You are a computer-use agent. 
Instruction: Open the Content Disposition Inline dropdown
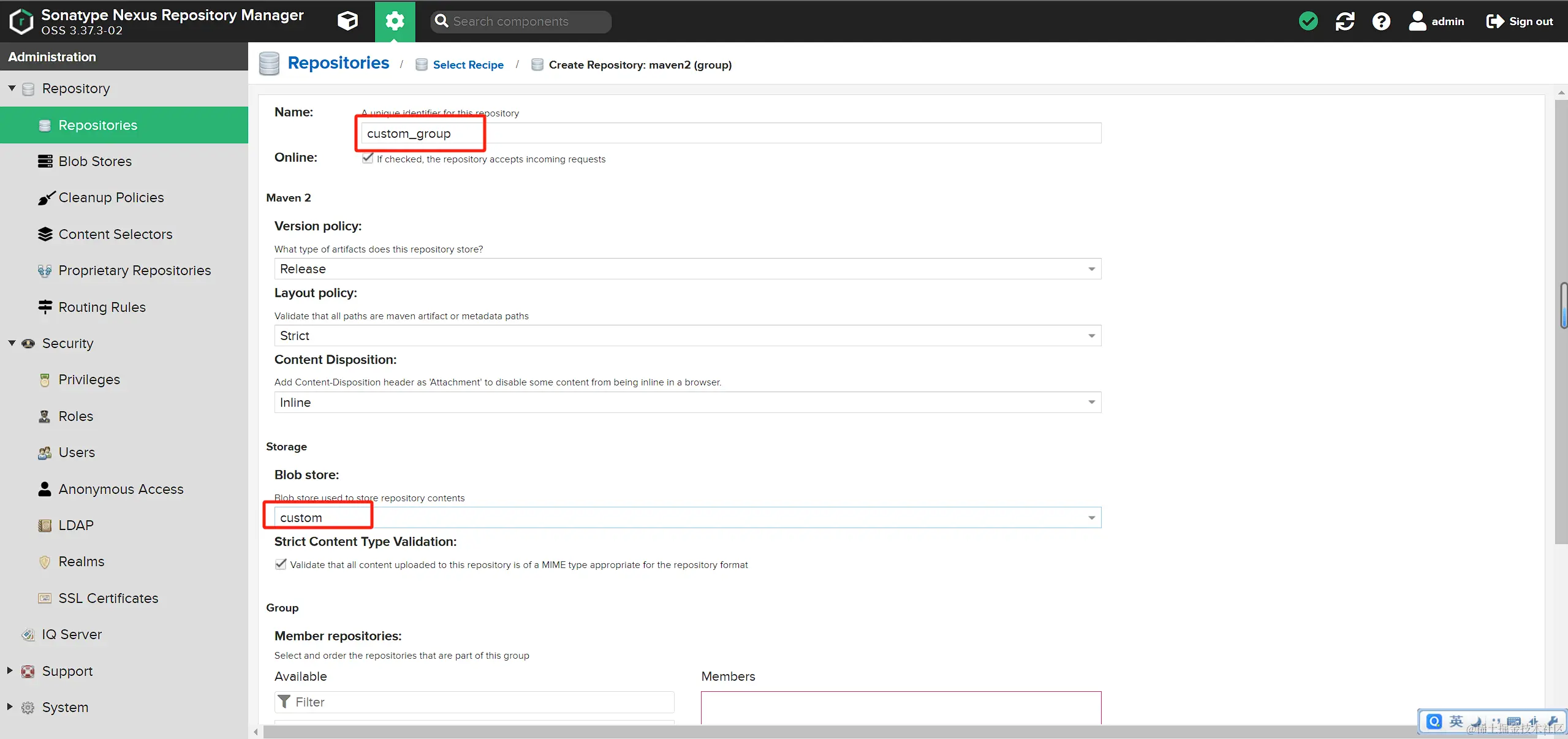1091,403
